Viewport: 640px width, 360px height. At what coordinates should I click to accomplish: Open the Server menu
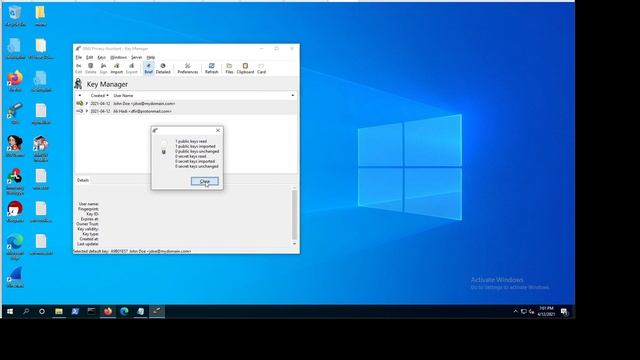click(136, 58)
